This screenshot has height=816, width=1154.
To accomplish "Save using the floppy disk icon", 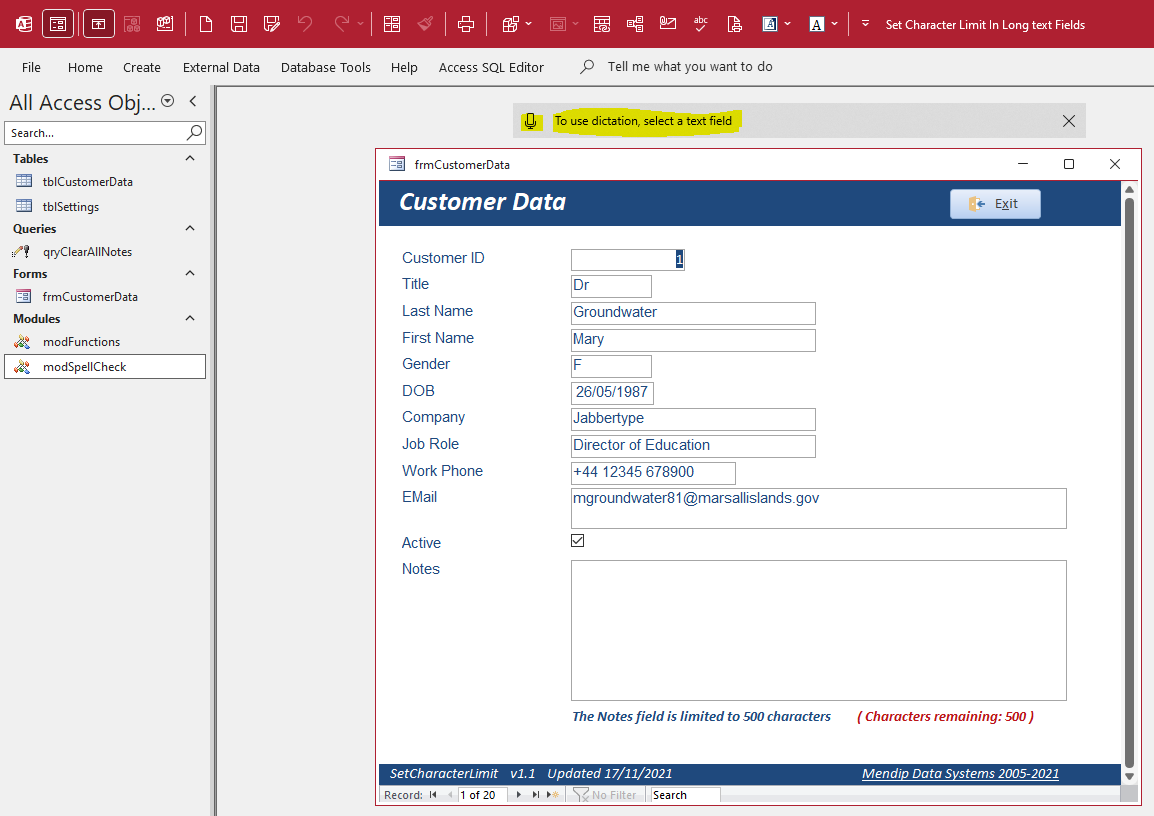I will 238,24.
